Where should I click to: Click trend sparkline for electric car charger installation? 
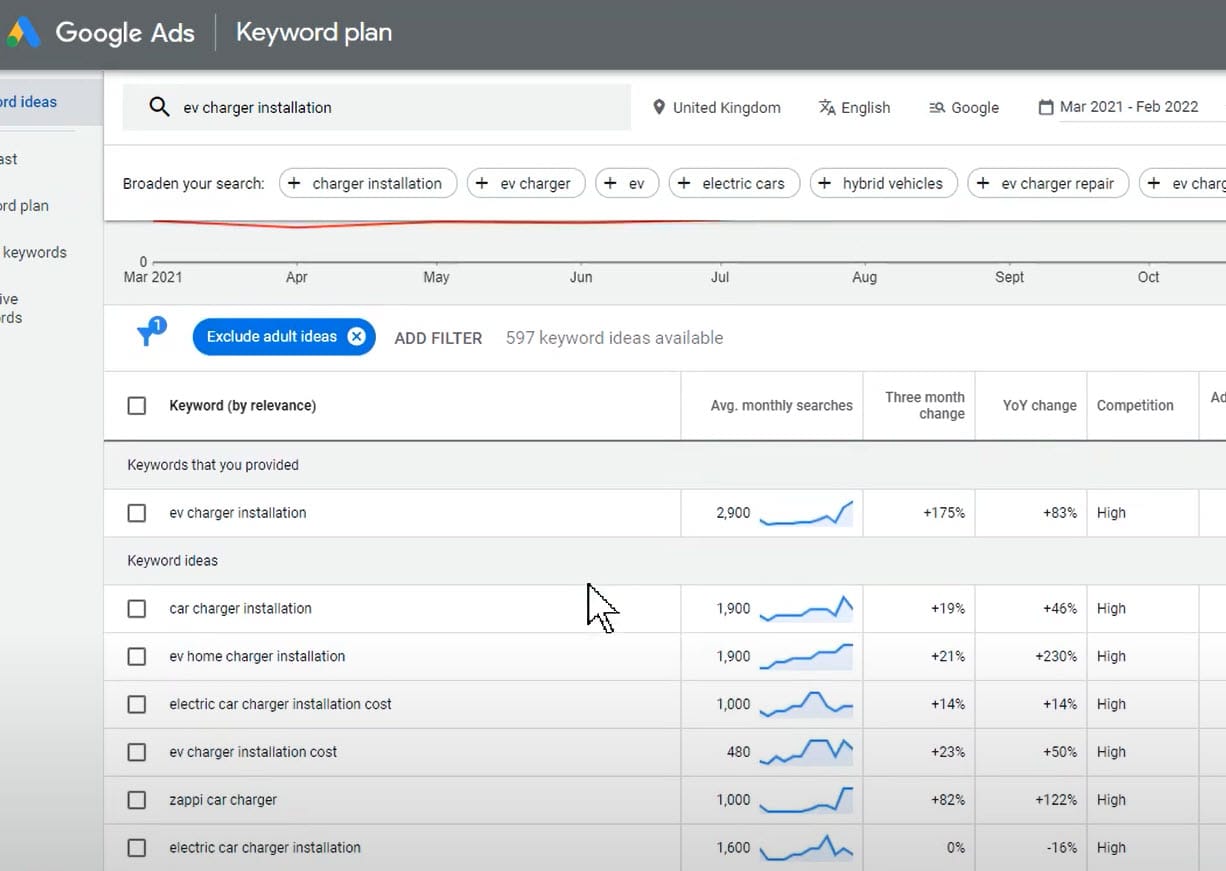tap(806, 848)
